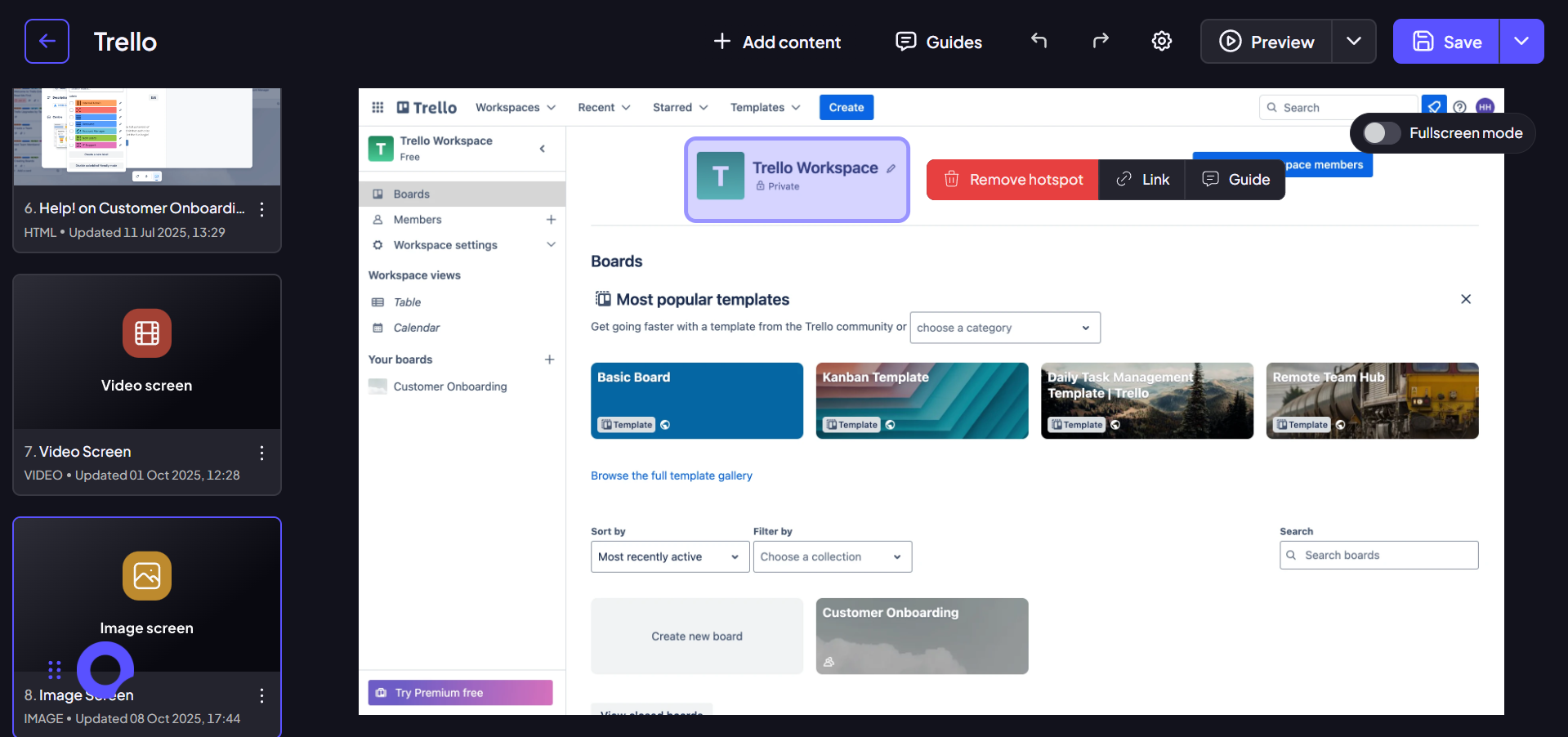Open more options for 8. Image Screen
The width and height of the screenshot is (1568, 737).
click(261, 695)
